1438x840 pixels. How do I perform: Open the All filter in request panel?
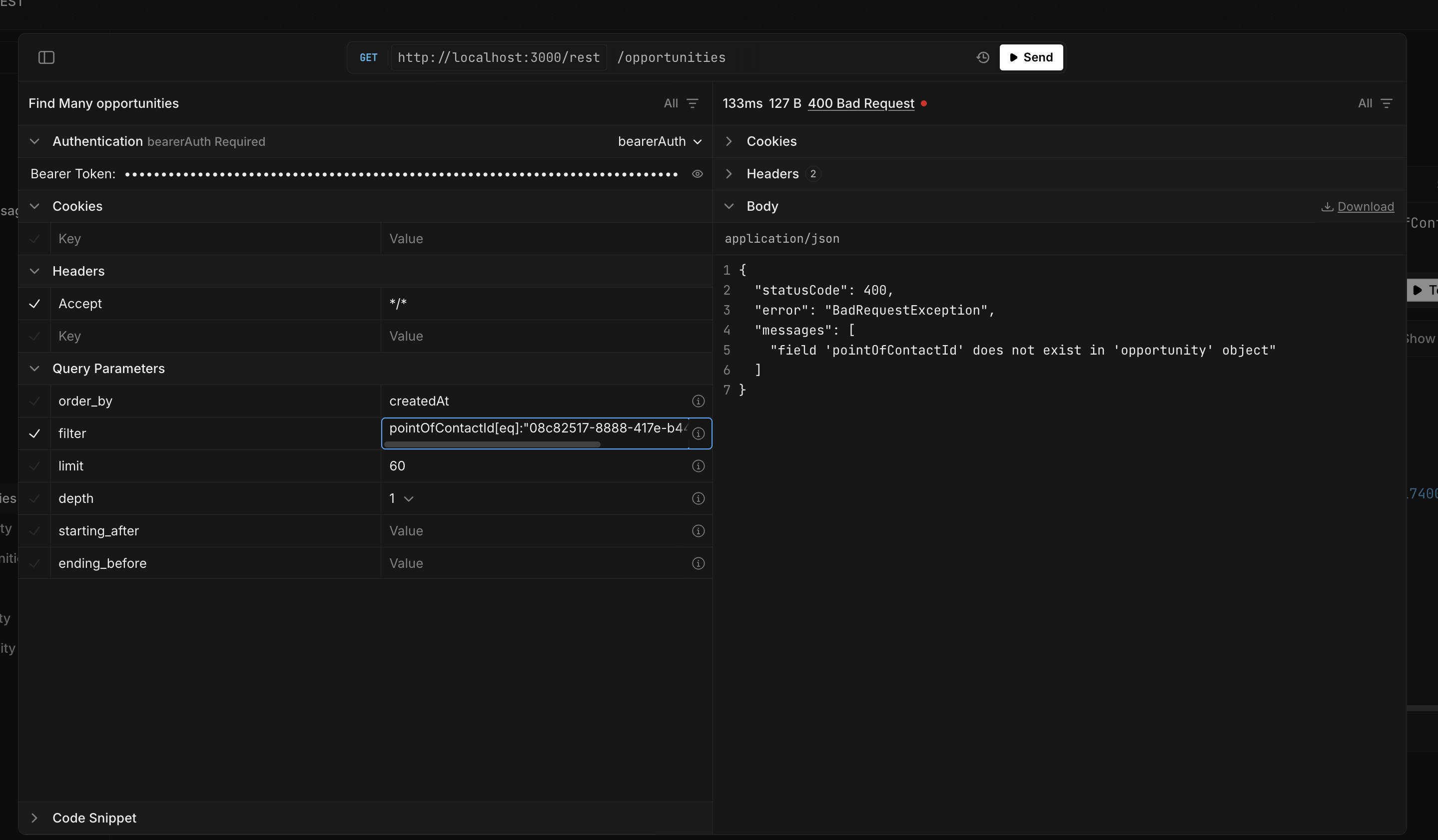click(681, 103)
